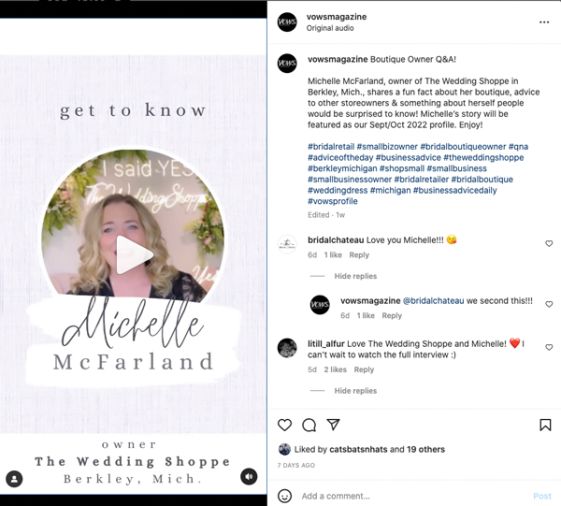Save post with bookmark icon
This screenshot has width=561, height=506.
point(545,425)
